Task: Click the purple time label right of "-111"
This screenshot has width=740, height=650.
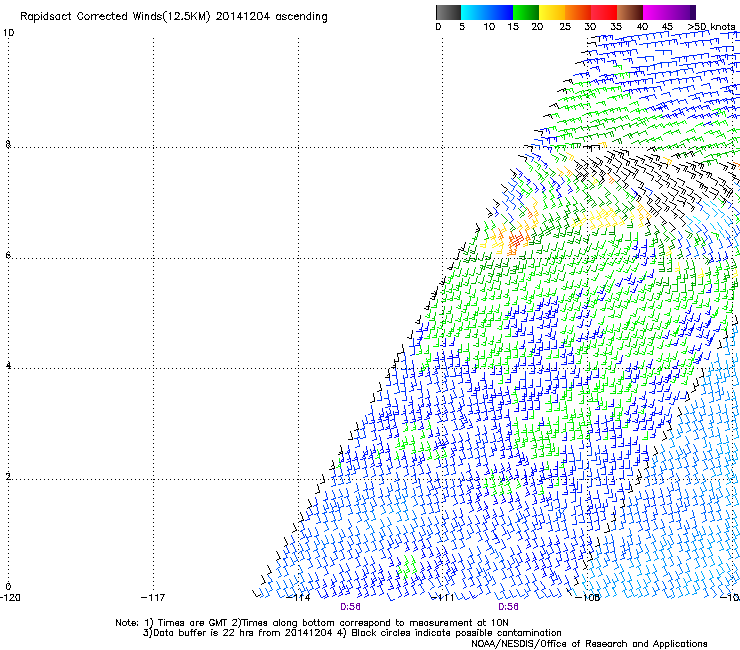Action: click(x=508, y=607)
